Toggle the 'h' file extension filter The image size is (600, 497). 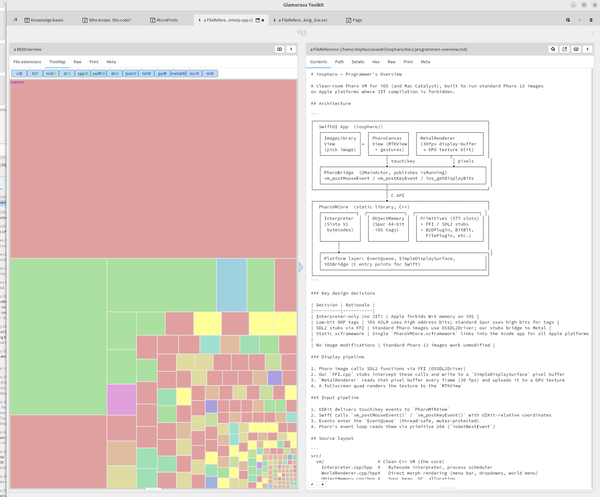[35, 73]
